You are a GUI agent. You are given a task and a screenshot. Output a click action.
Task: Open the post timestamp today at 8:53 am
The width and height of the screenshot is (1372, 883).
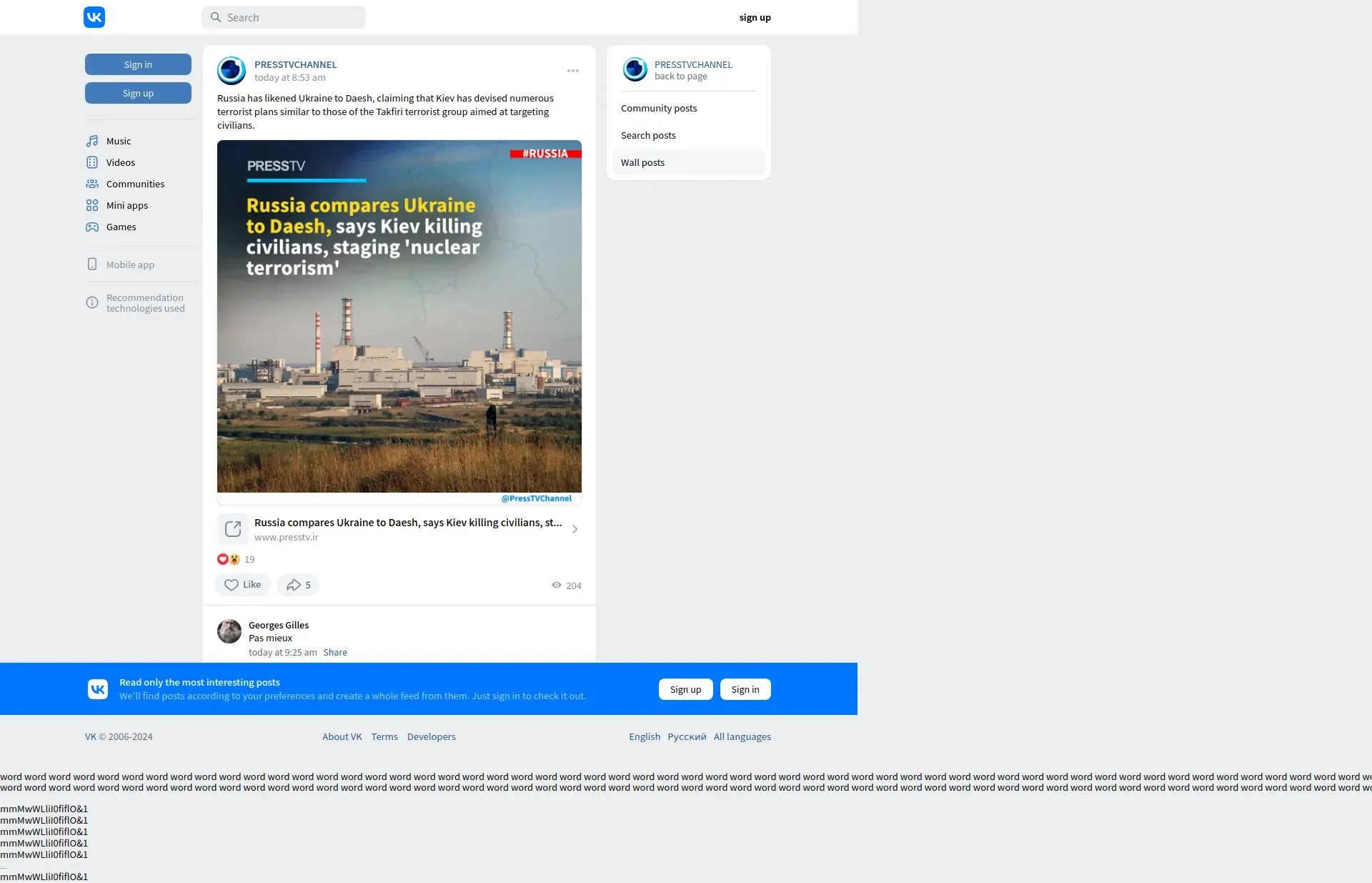coord(289,77)
